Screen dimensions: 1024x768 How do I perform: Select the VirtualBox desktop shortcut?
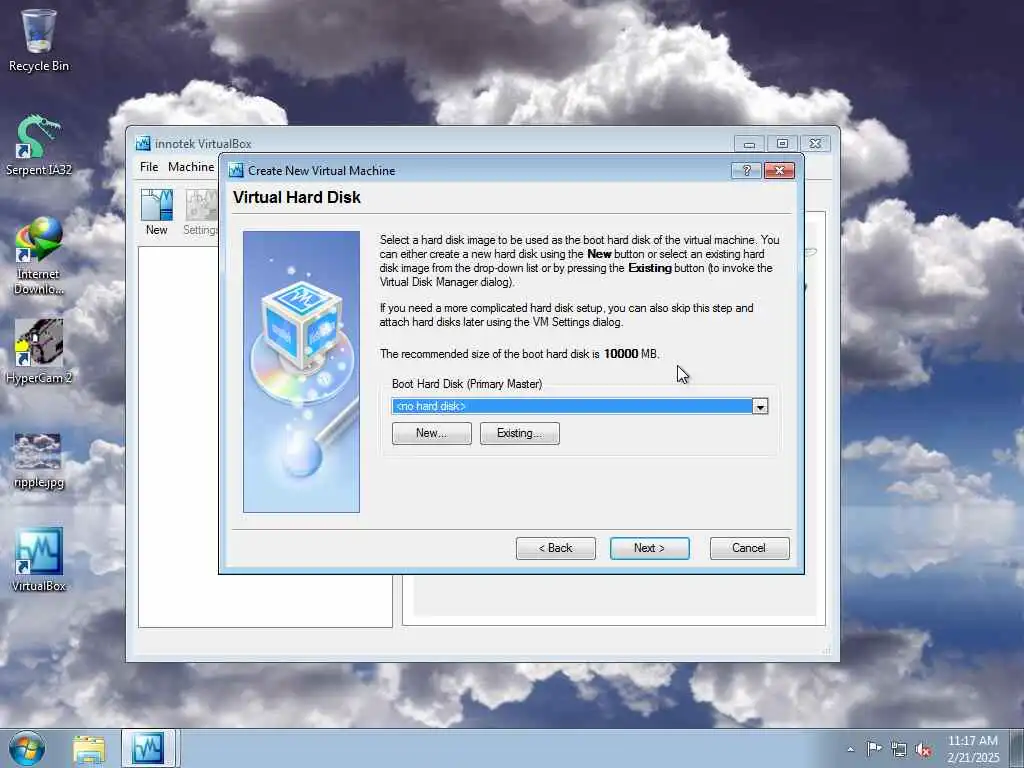click(39, 560)
